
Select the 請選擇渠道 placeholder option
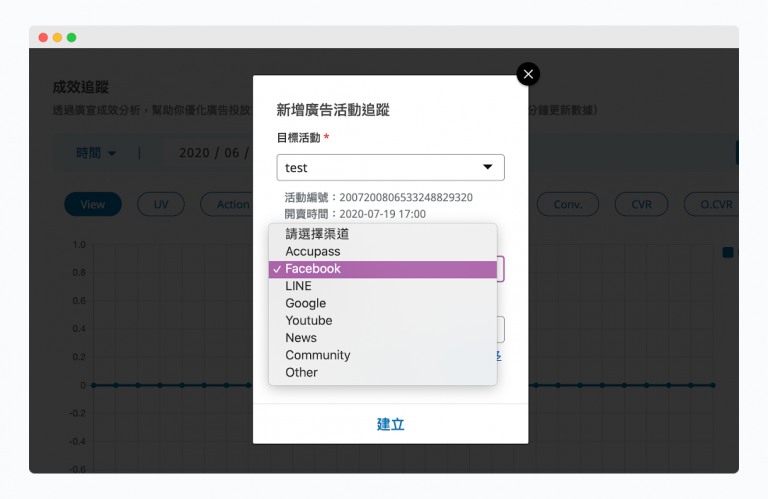[383, 234]
